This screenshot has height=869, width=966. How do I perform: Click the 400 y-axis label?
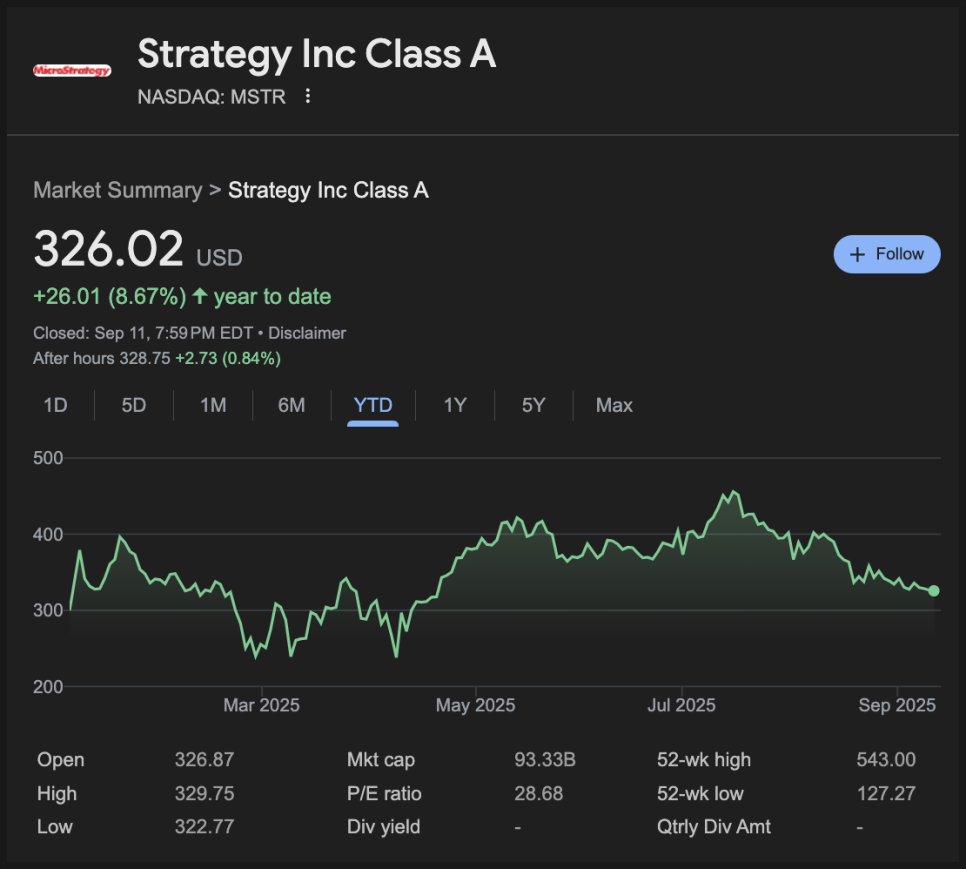48,534
